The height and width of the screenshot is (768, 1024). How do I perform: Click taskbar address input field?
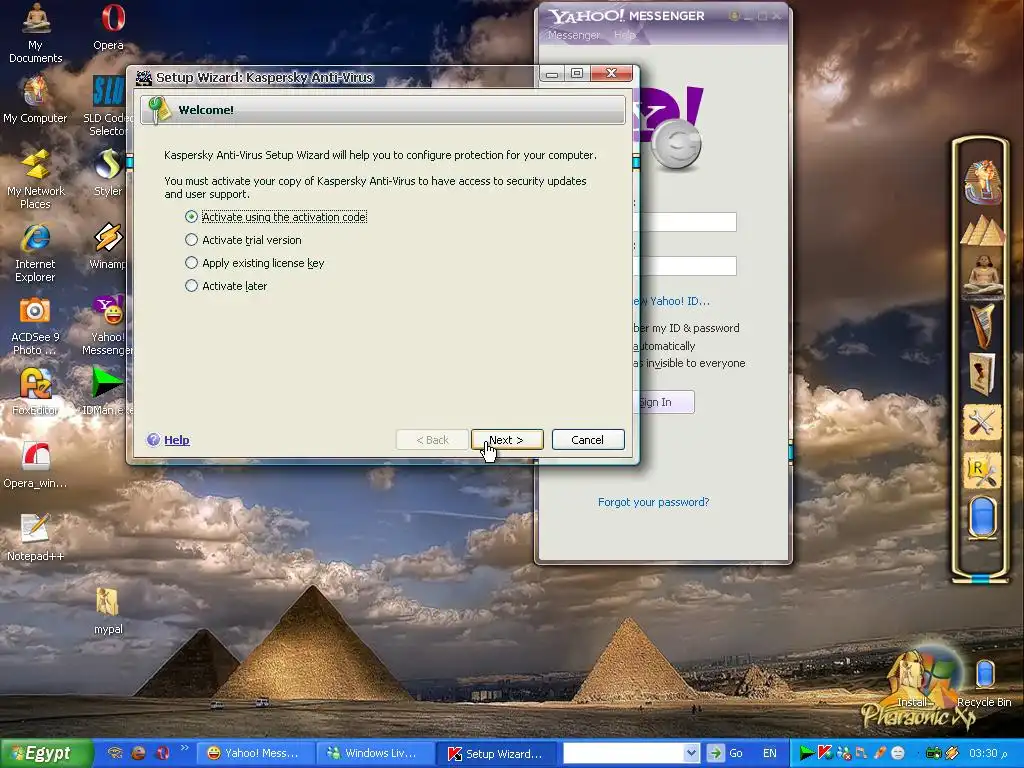pyautogui.click(x=624, y=753)
